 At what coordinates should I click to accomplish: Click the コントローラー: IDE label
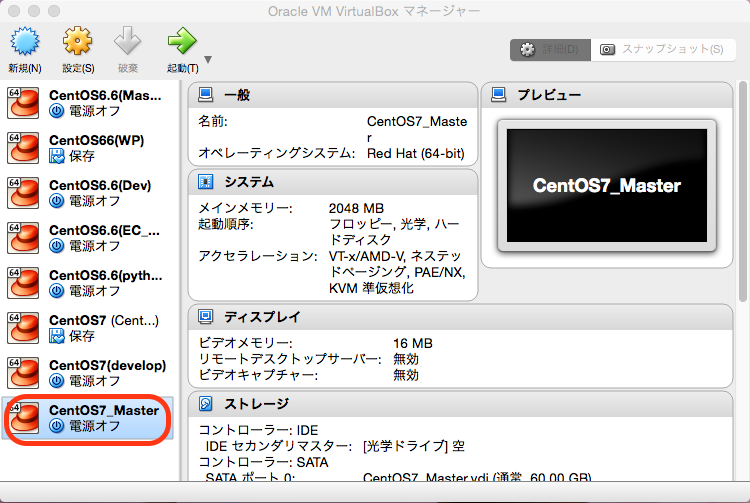click(258, 430)
